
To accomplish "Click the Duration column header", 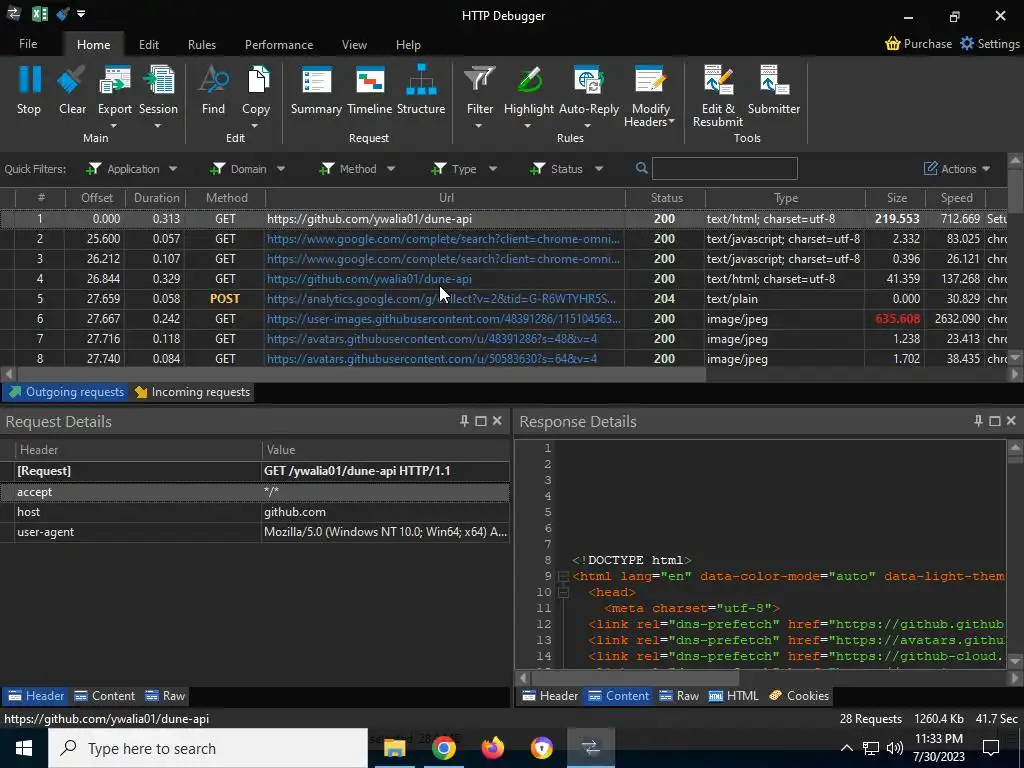I will 157,198.
